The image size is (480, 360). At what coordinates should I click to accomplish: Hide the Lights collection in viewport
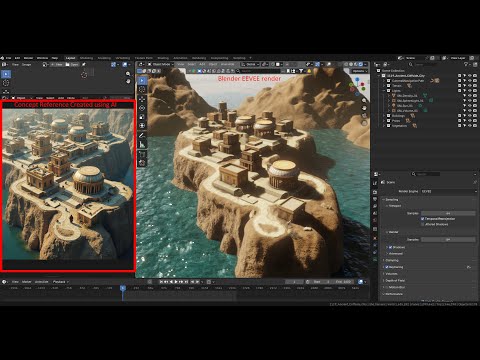[470, 91]
